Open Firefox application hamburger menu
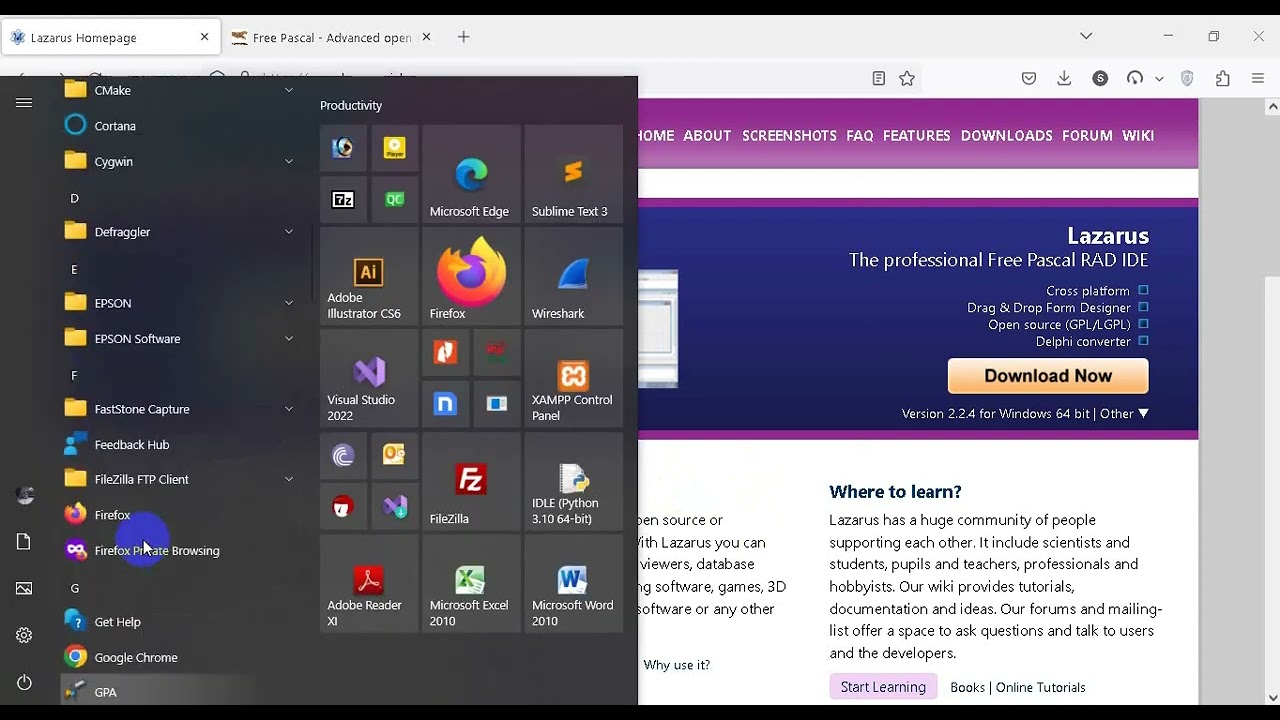 pos(1258,78)
